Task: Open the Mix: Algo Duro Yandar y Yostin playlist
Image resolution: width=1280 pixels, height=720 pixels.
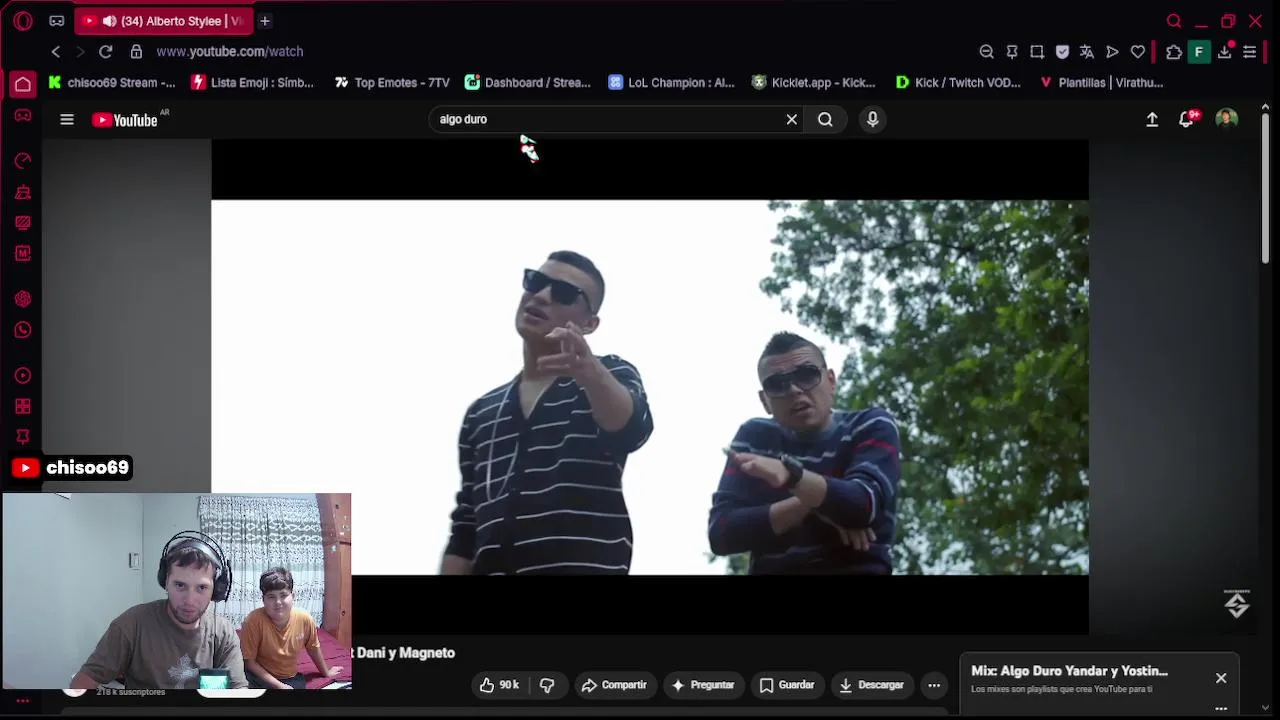Action: tap(1069, 671)
